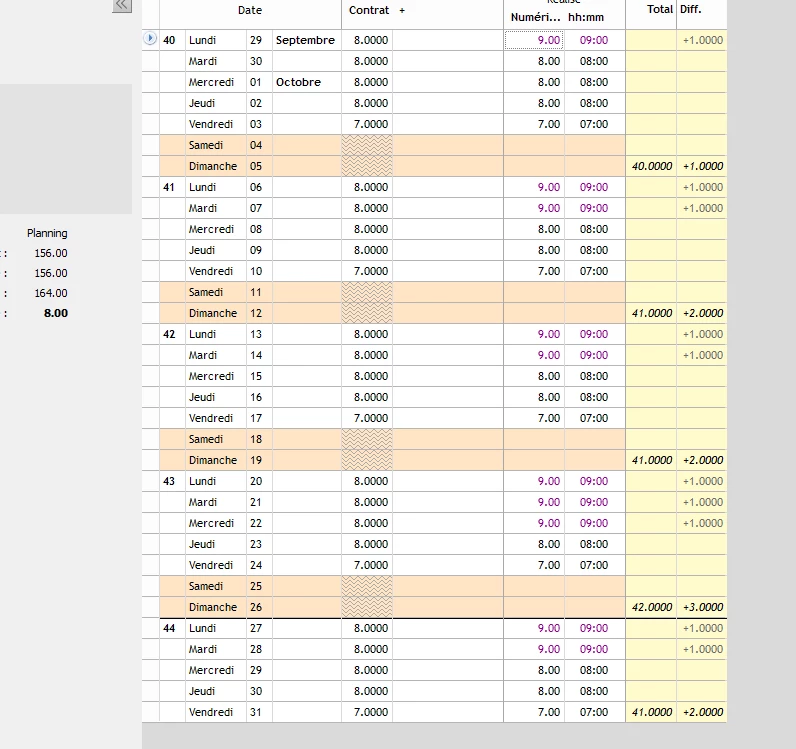Click the 09:00 time for Mardi 07

pos(594,208)
